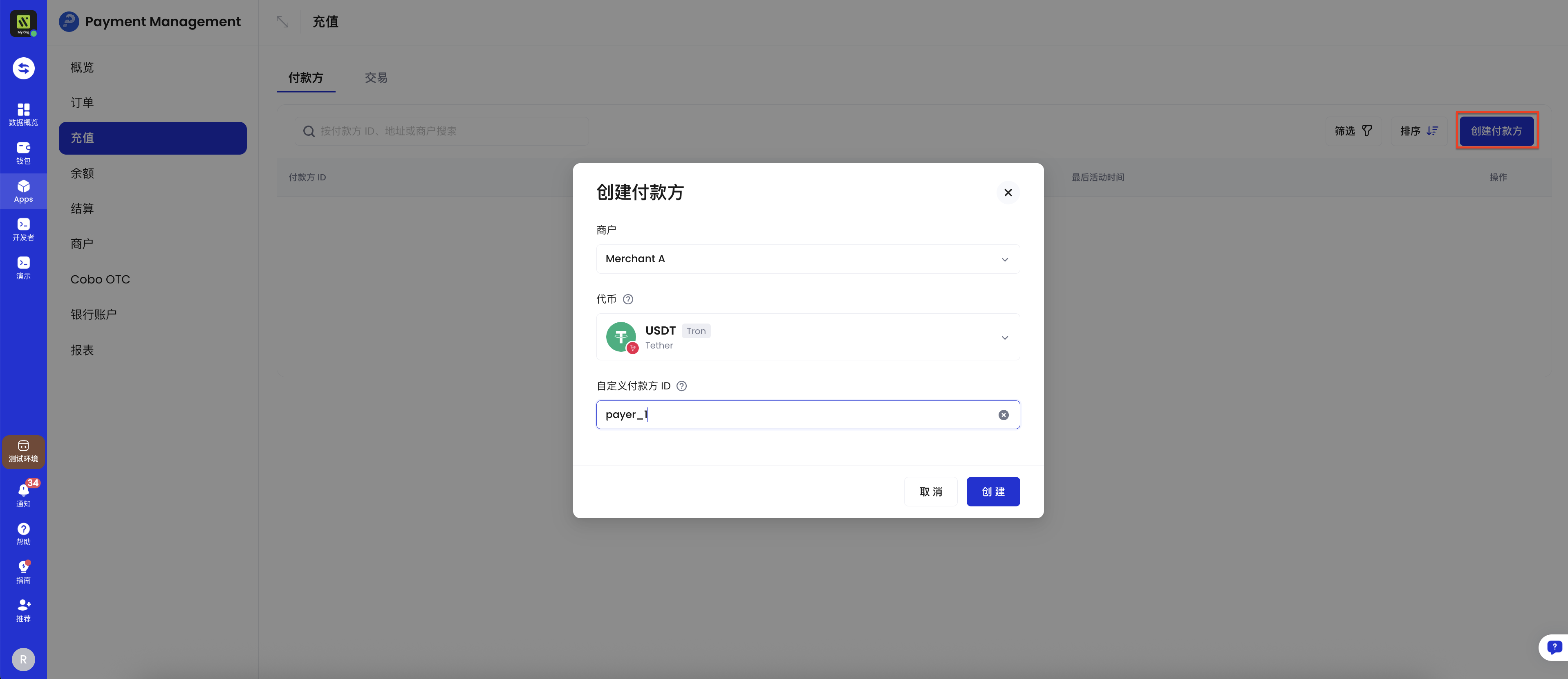The height and width of the screenshot is (679, 1568).
Task: Click info icon next to 自定义付款方 ID
Action: tap(681, 386)
